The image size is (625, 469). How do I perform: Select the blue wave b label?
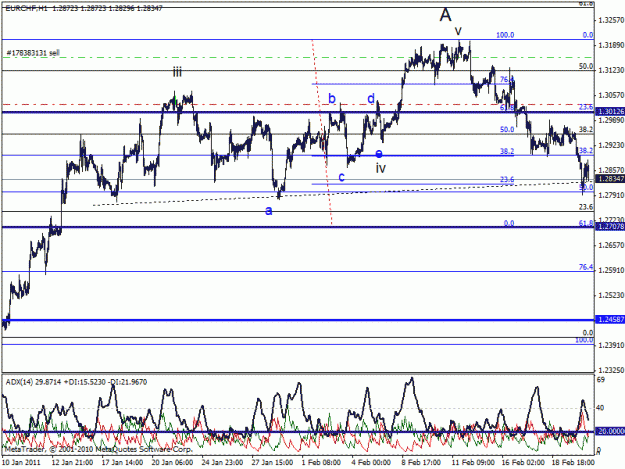tap(332, 98)
